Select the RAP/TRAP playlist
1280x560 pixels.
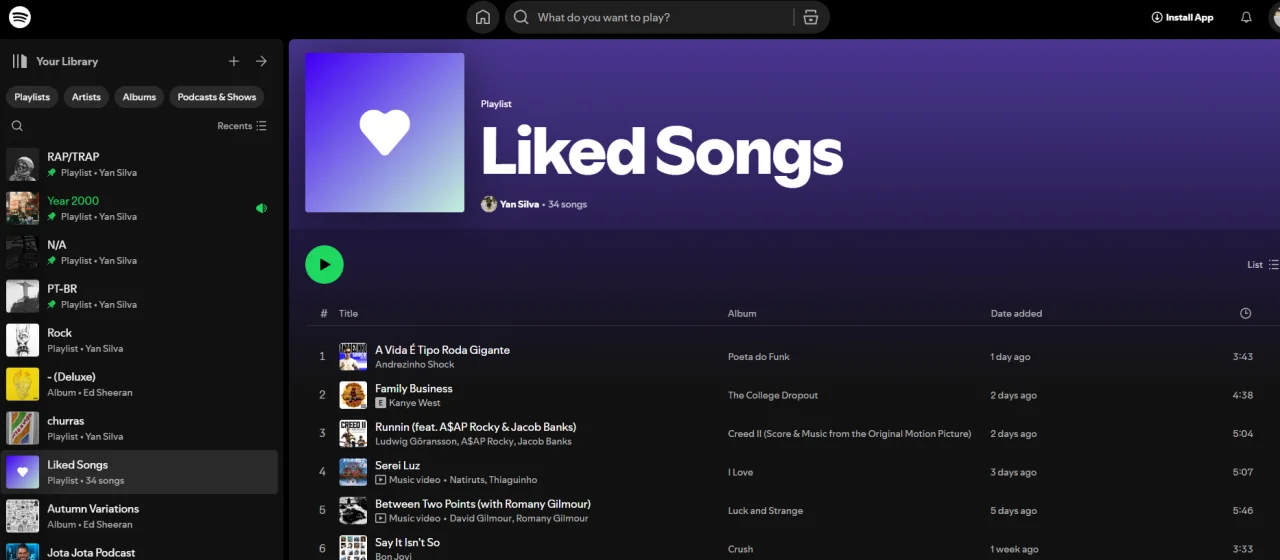[141, 164]
